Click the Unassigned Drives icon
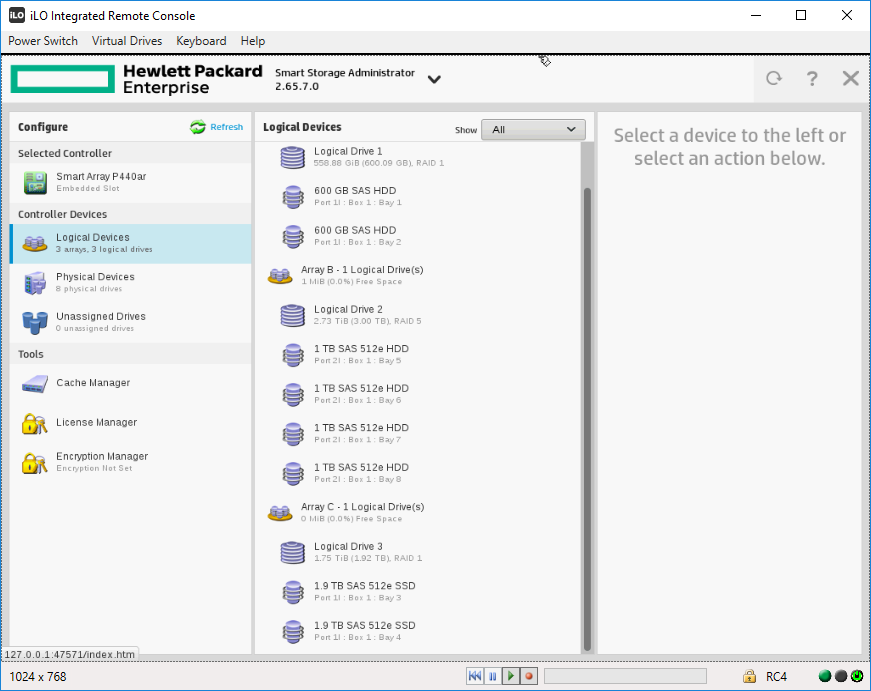 point(34,323)
